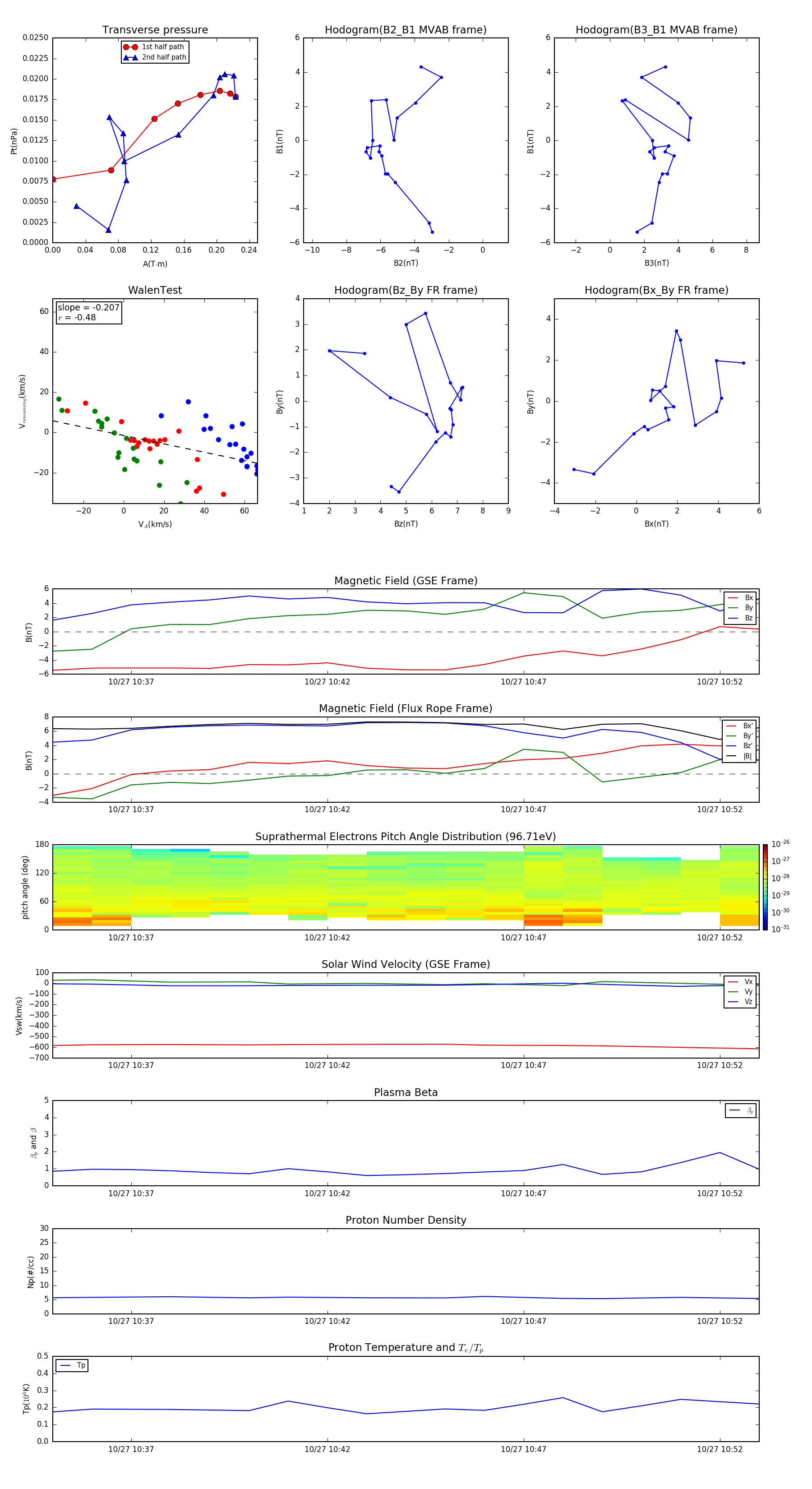Click '10/27 10:47' tick under Proton Number Density plot
Image resolution: width=812 pixels, height=1489 pixels.
(524, 1321)
